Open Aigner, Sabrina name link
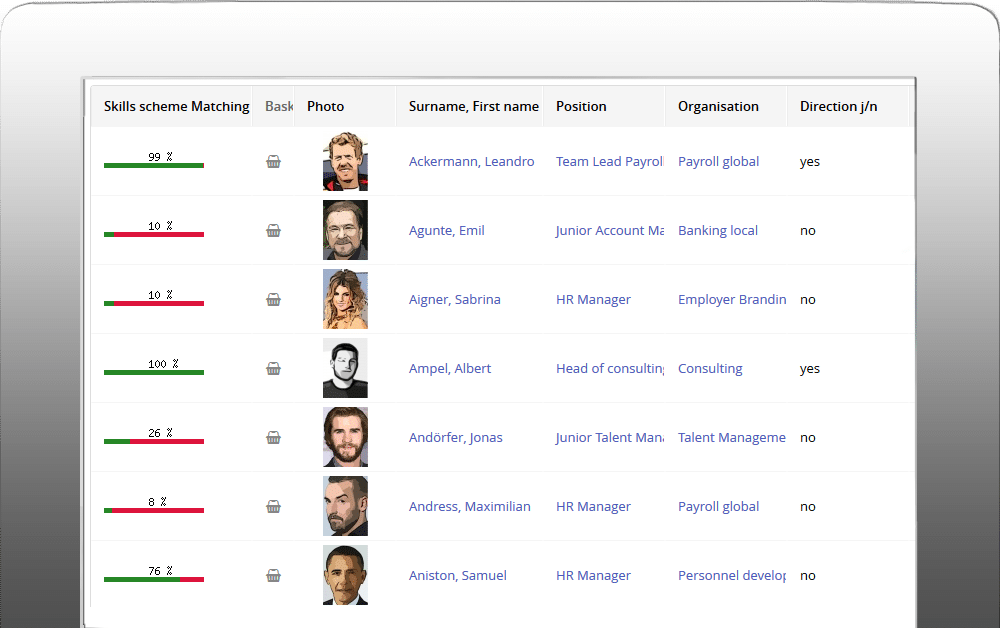 pos(455,300)
